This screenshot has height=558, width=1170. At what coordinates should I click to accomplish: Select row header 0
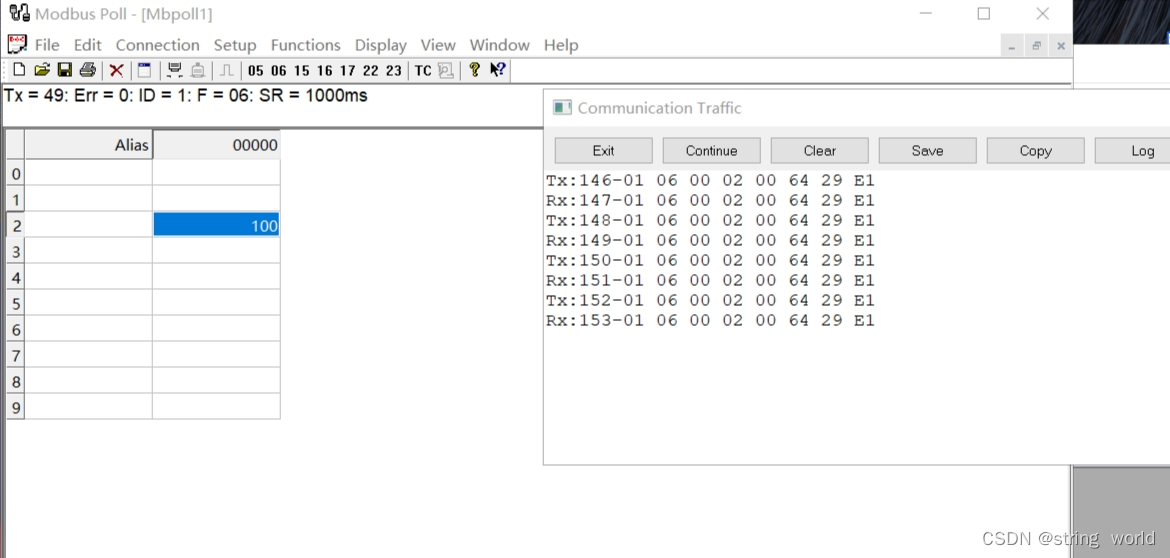coord(16,174)
